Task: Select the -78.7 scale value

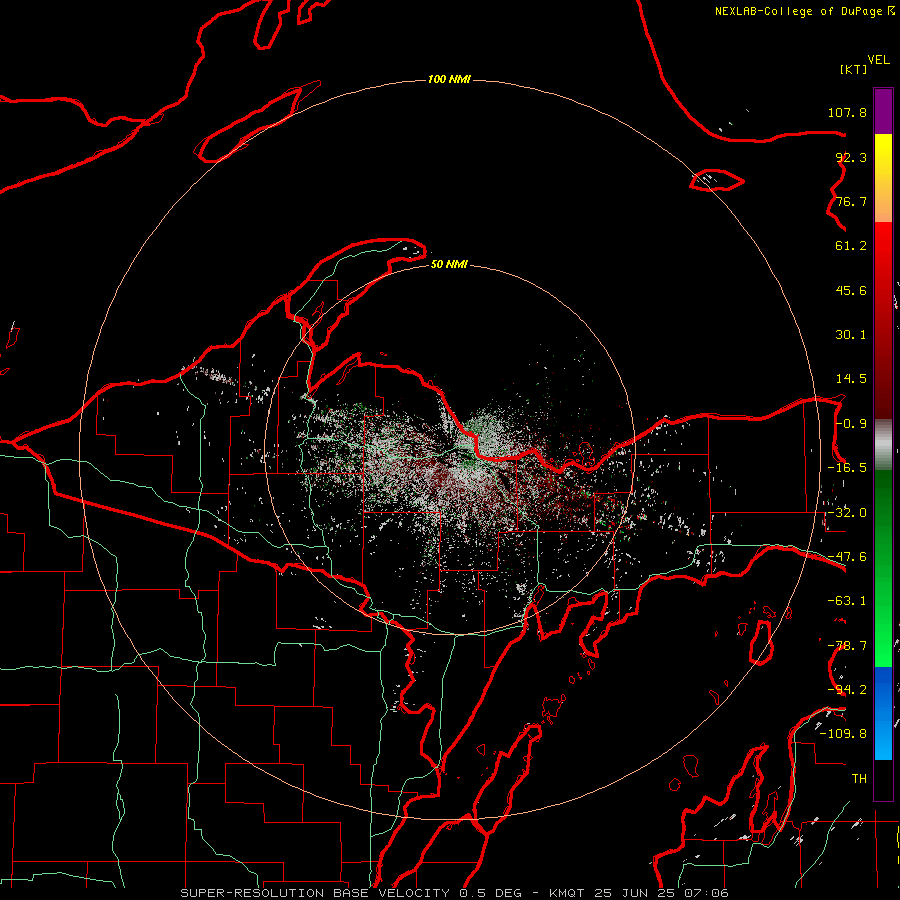Action: coord(847,646)
